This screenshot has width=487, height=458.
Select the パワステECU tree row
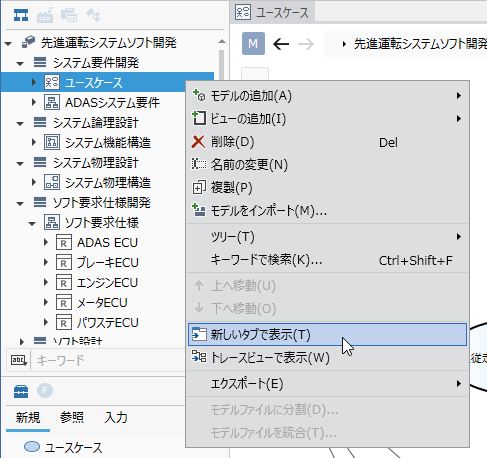[107, 323]
